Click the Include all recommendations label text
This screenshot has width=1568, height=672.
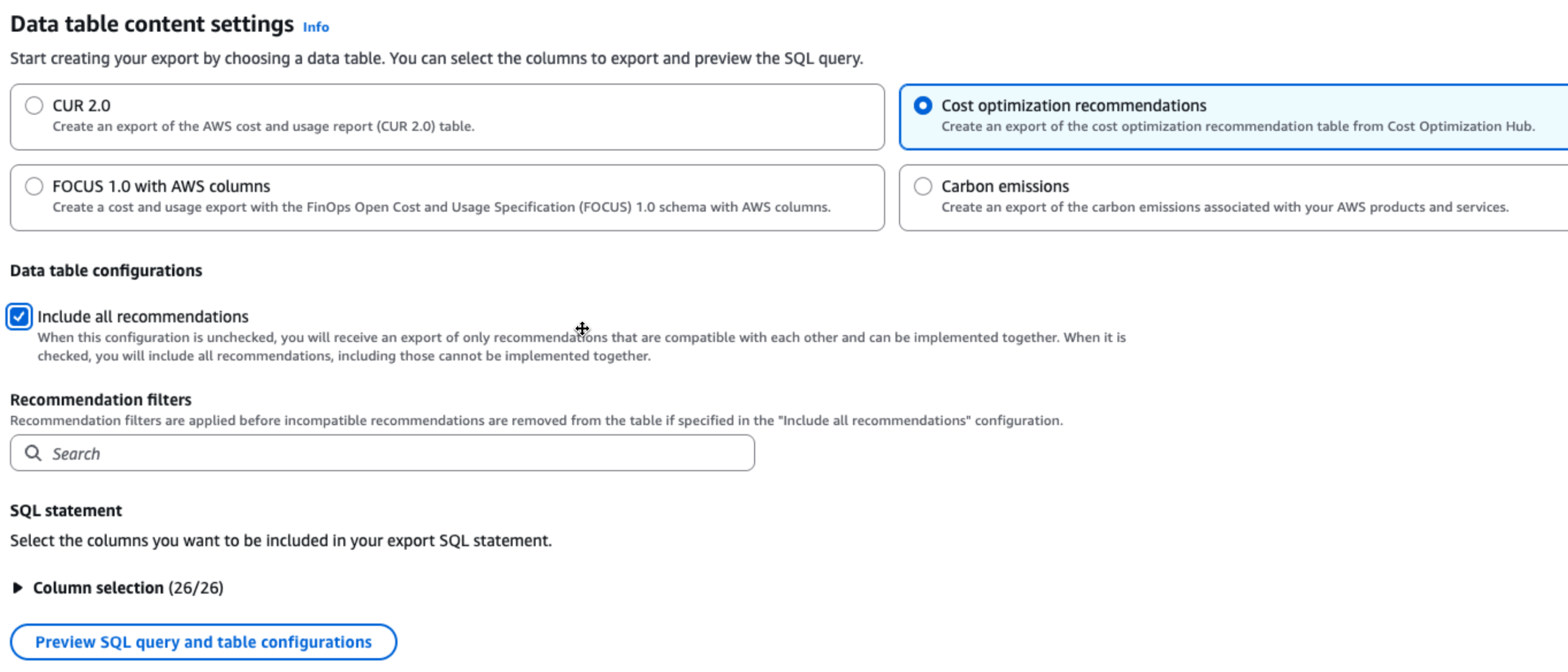tap(143, 316)
